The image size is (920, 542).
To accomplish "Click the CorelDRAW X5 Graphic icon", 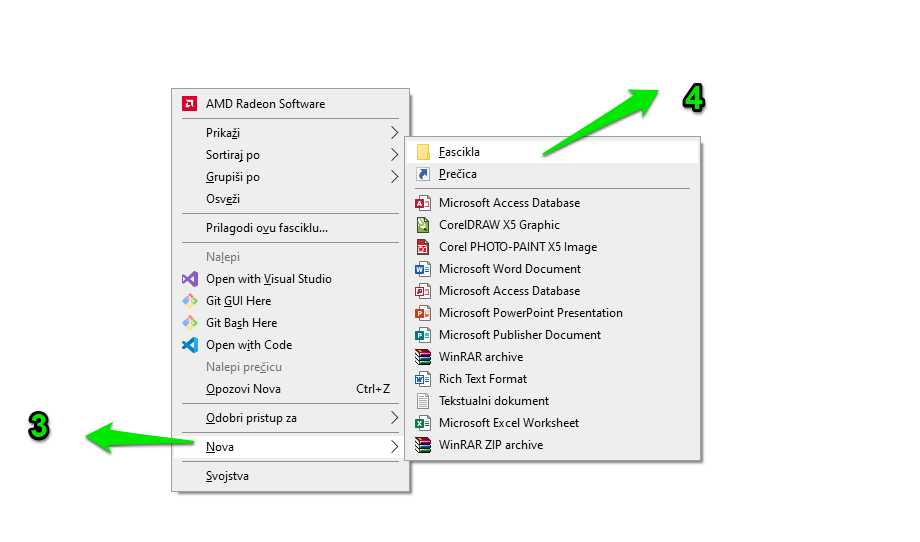I will (423, 225).
